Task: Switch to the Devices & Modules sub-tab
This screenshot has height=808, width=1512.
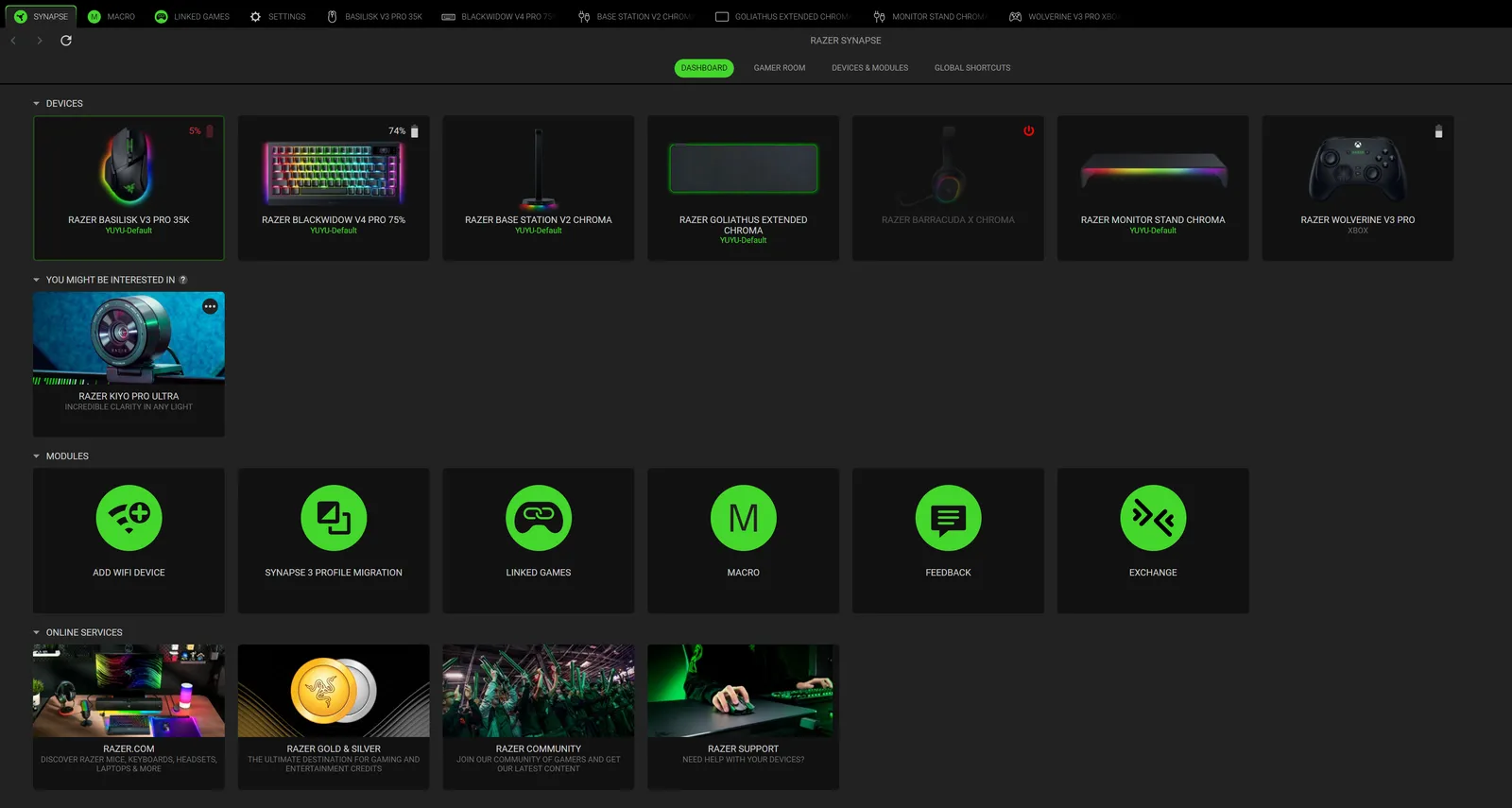Action: pyautogui.click(x=869, y=68)
